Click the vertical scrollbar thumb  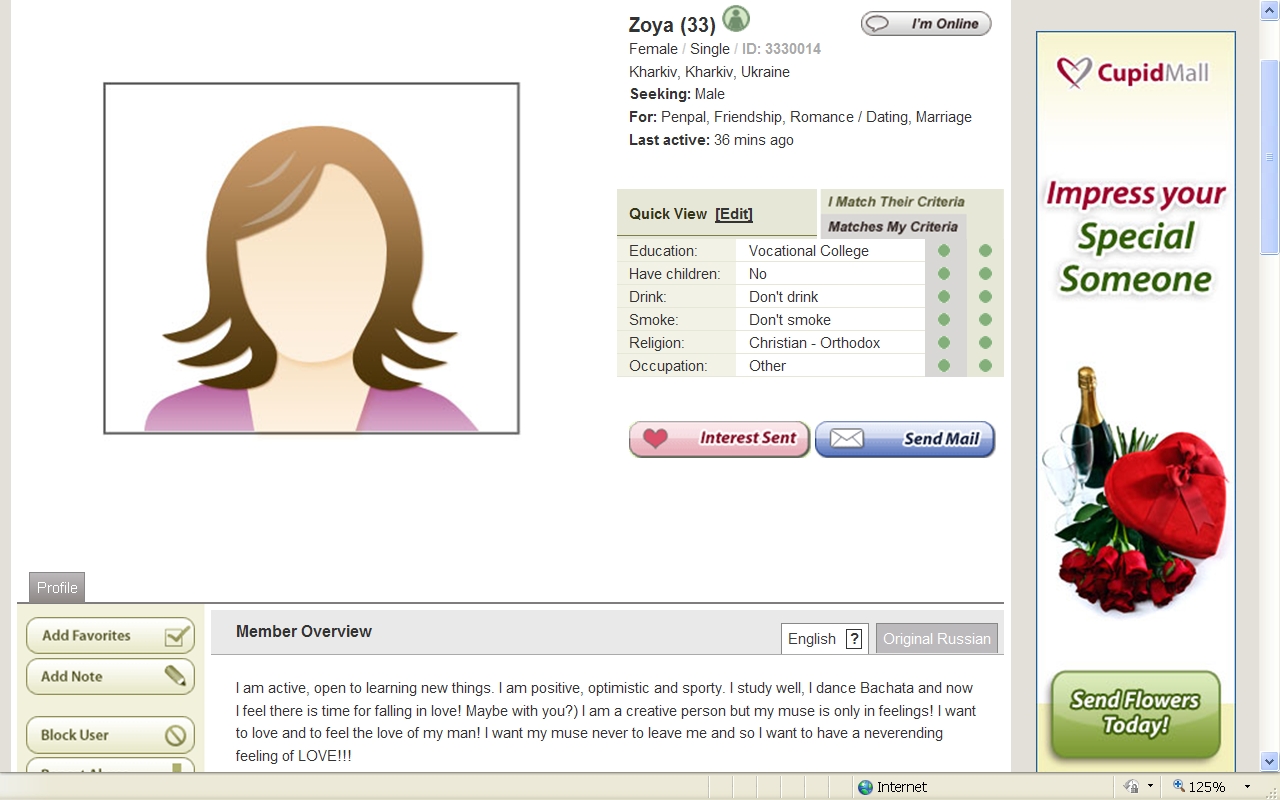pyautogui.click(x=1270, y=157)
